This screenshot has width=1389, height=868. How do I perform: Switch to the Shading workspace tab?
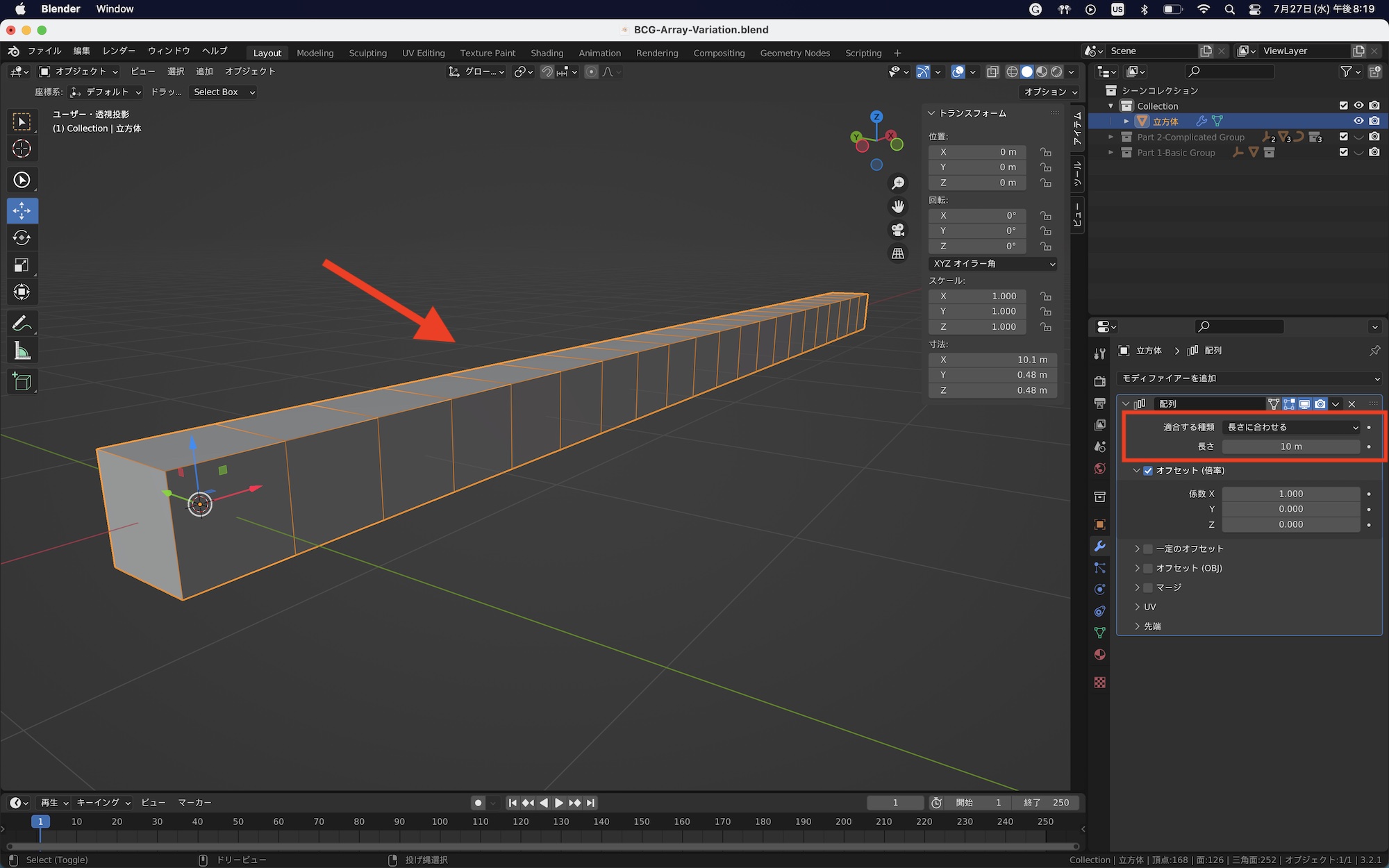tap(547, 53)
